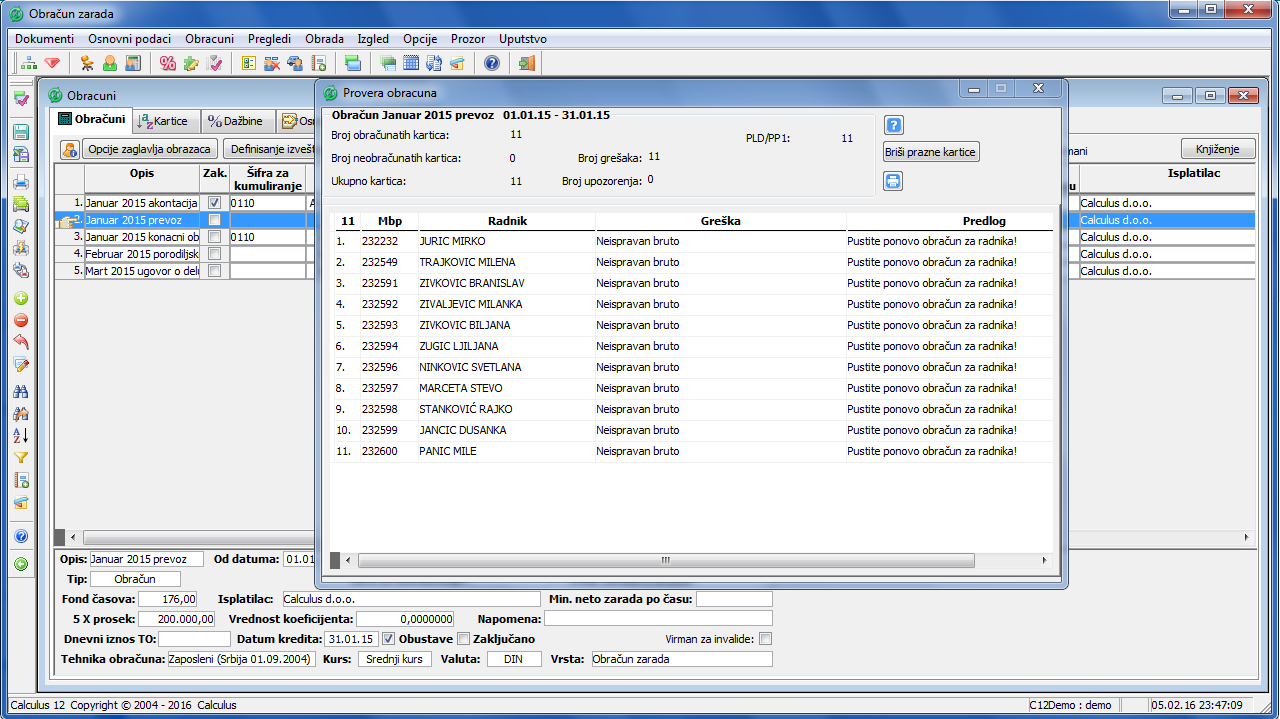
Task: Click the Napomena input field
Action: click(x=658, y=619)
